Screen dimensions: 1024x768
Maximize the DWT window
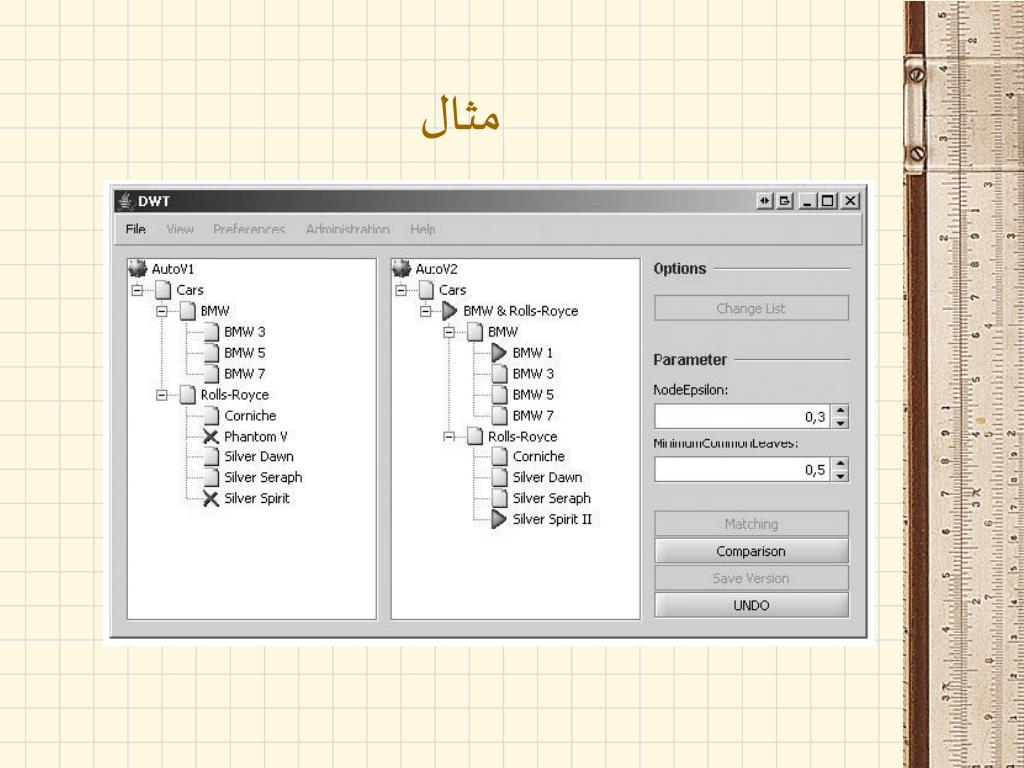828,201
